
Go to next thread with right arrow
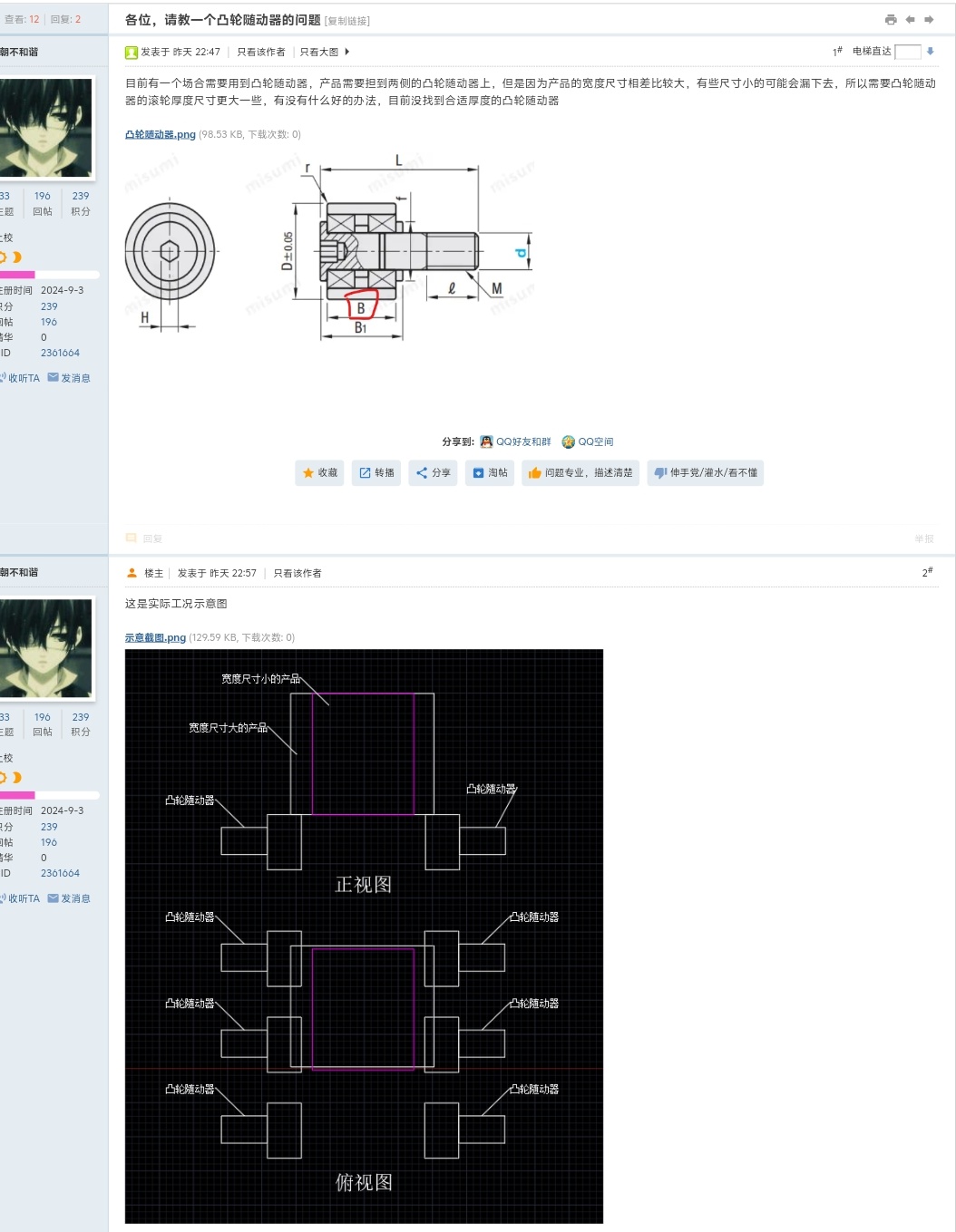tap(929, 20)
